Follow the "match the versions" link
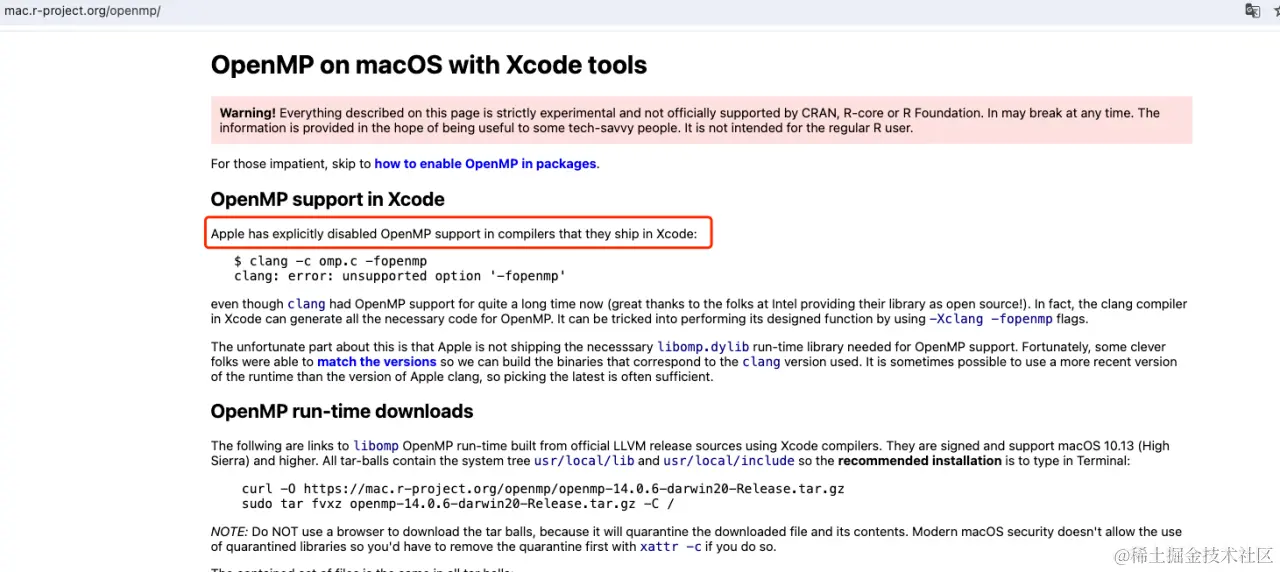Viewport: 1280px width, 572px height. click(377, 362)
